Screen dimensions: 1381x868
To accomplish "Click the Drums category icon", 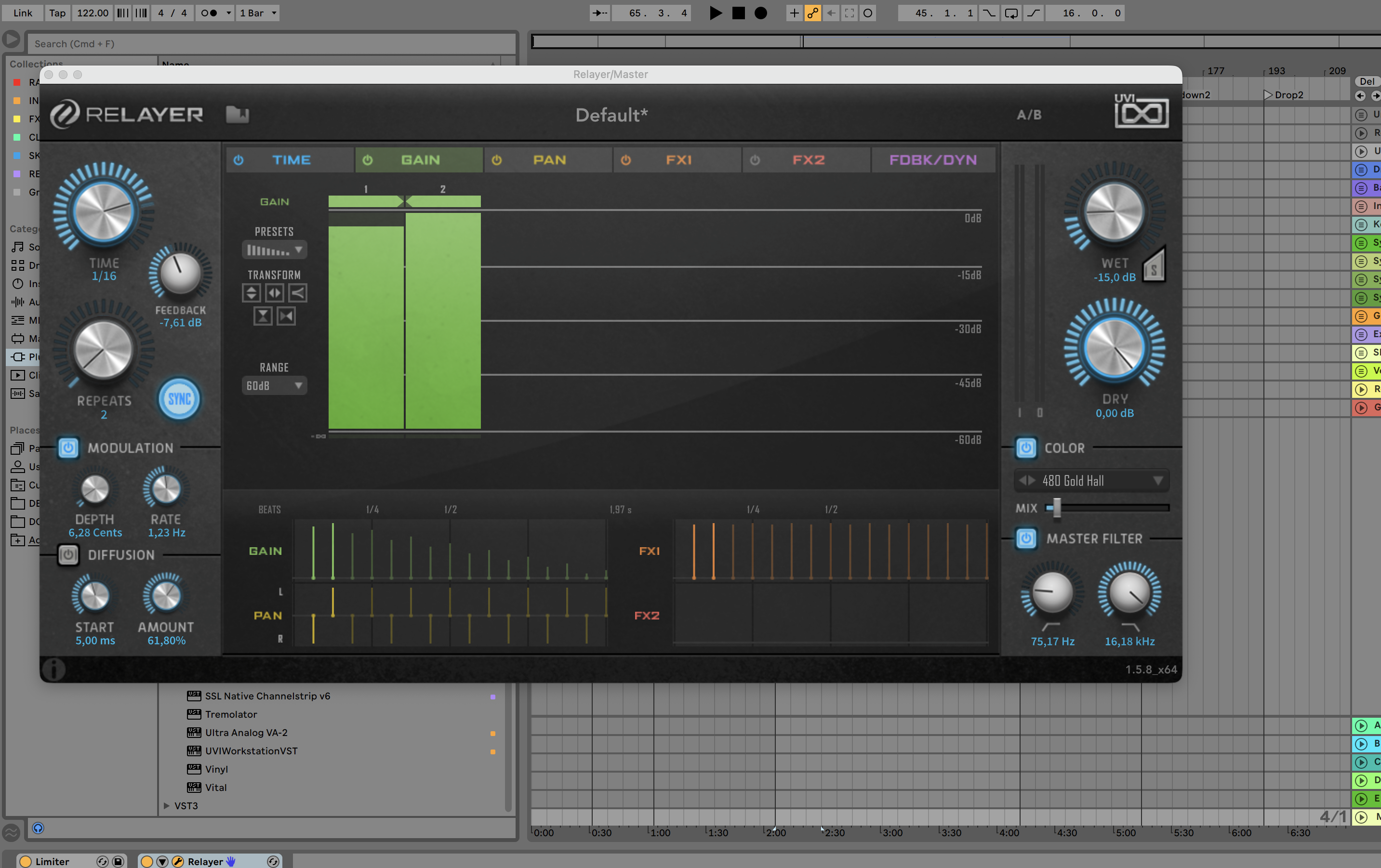I will click(x=18, y=265).
